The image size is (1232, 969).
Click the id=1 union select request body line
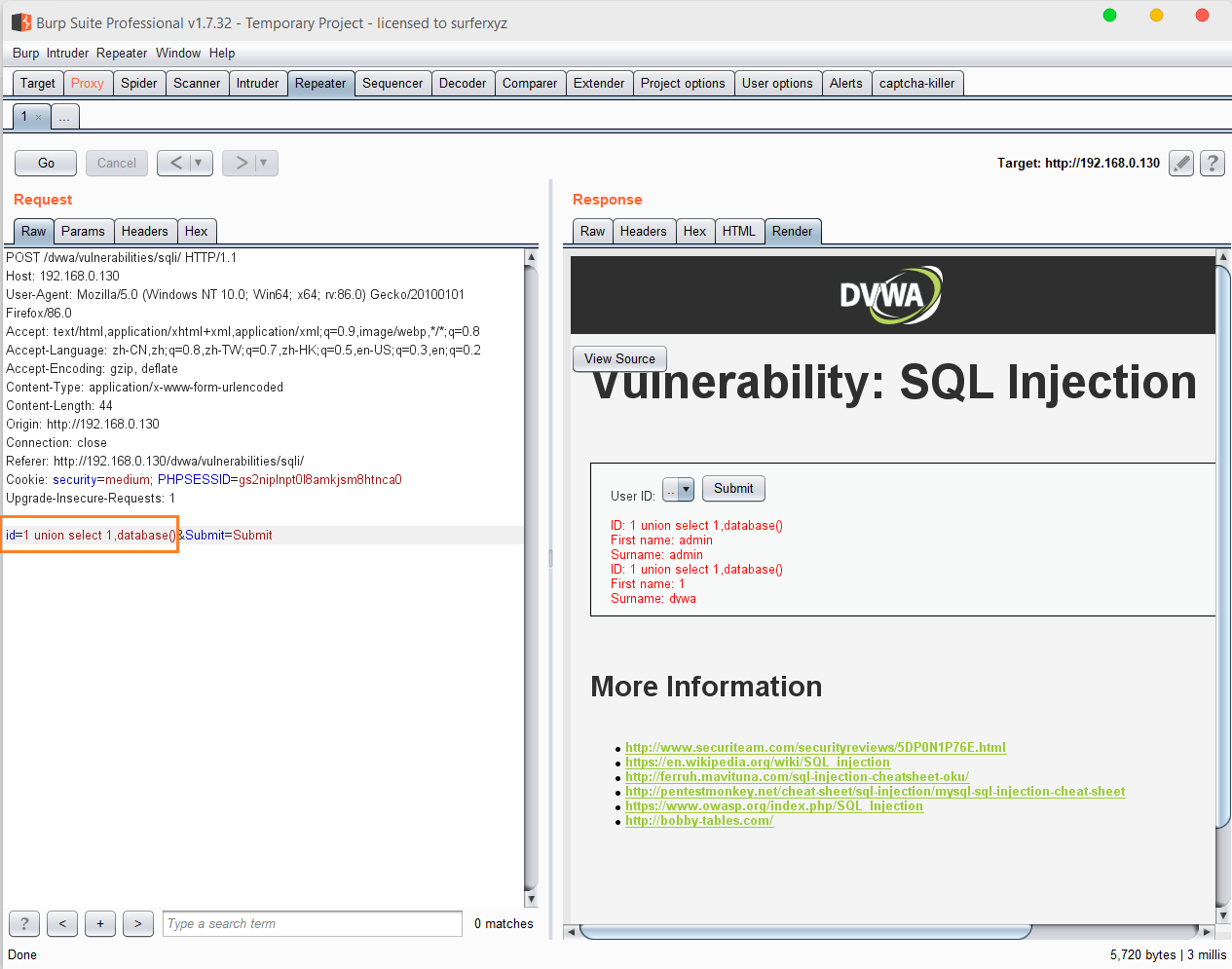click(90, 535)
